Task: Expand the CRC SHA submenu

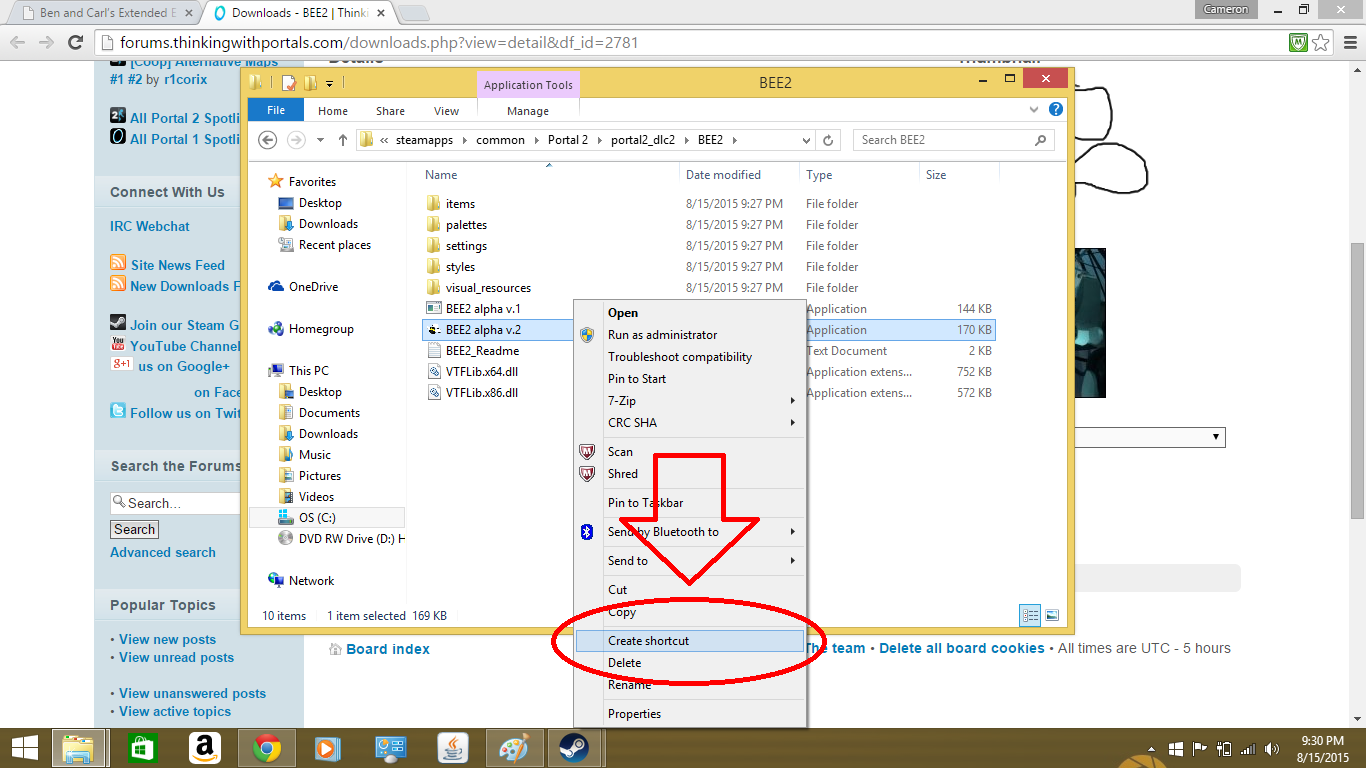Action: click(793, 423)
